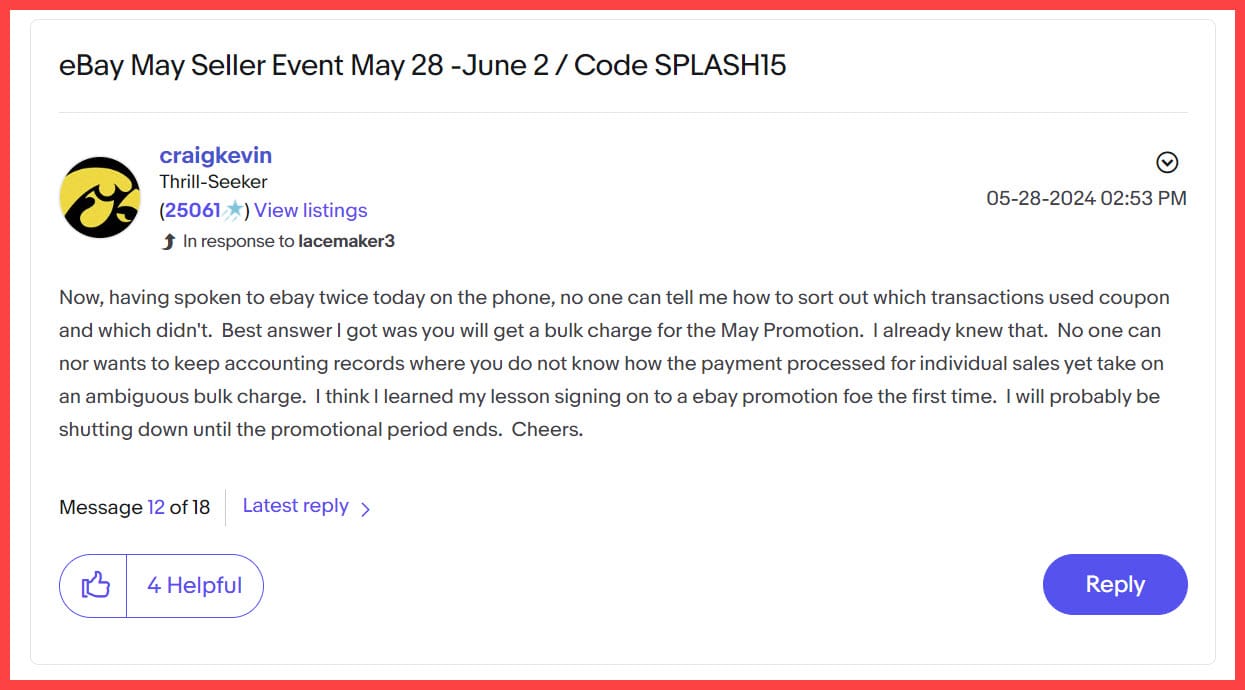Click the in-response-to arrow icon
The height and width of the screenshot is (690, 1245).
coord(168,241)
